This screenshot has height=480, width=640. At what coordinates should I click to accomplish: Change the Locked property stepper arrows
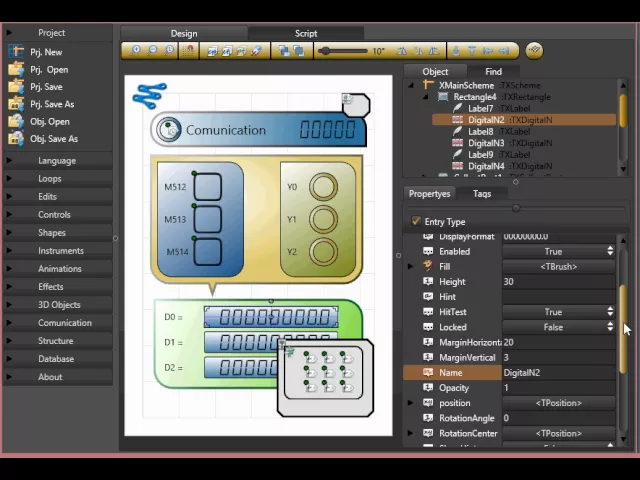tap(610, 327)
